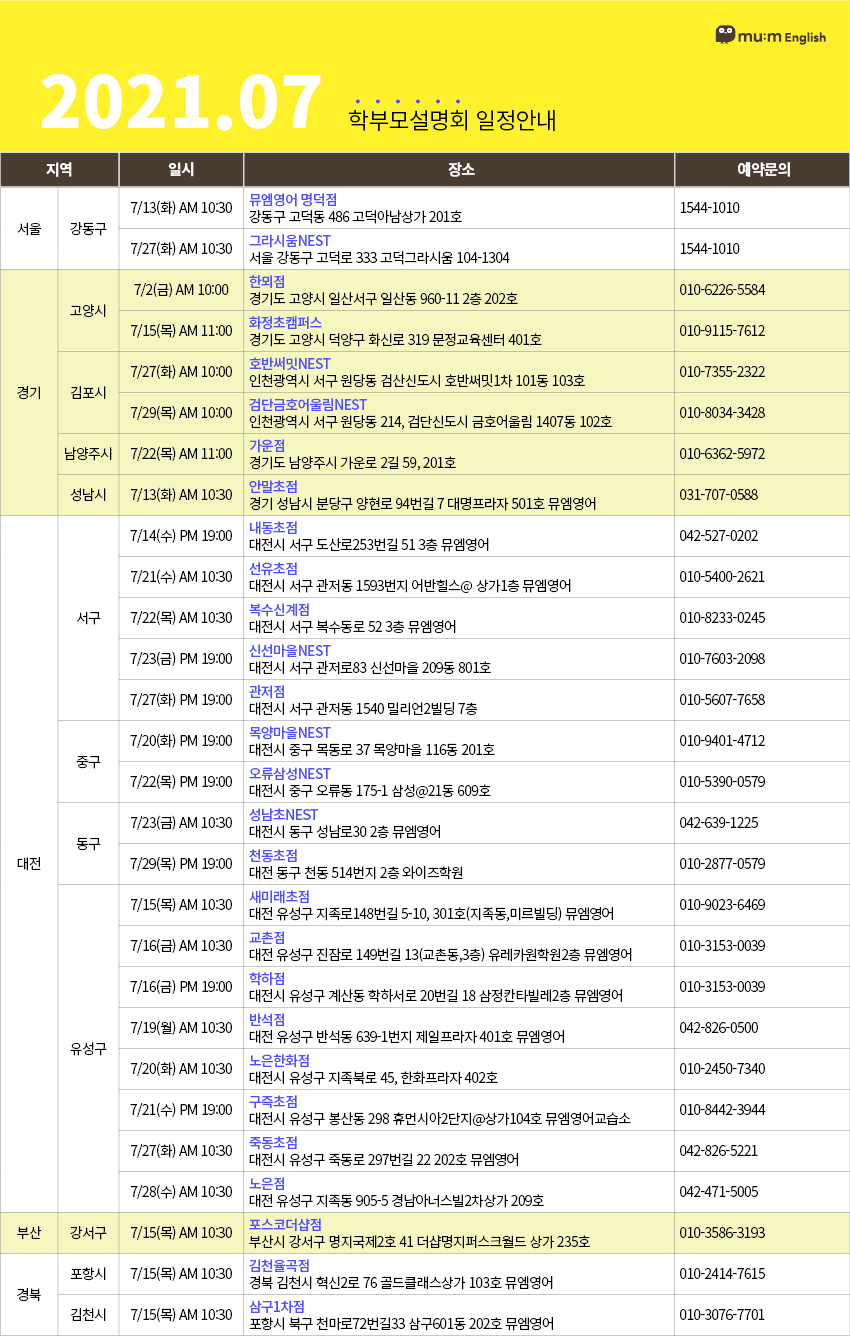The width and height of the screenshot is (850, 1336).
Task: Open the 교촌점 link
Action: [x=267, y=937]
